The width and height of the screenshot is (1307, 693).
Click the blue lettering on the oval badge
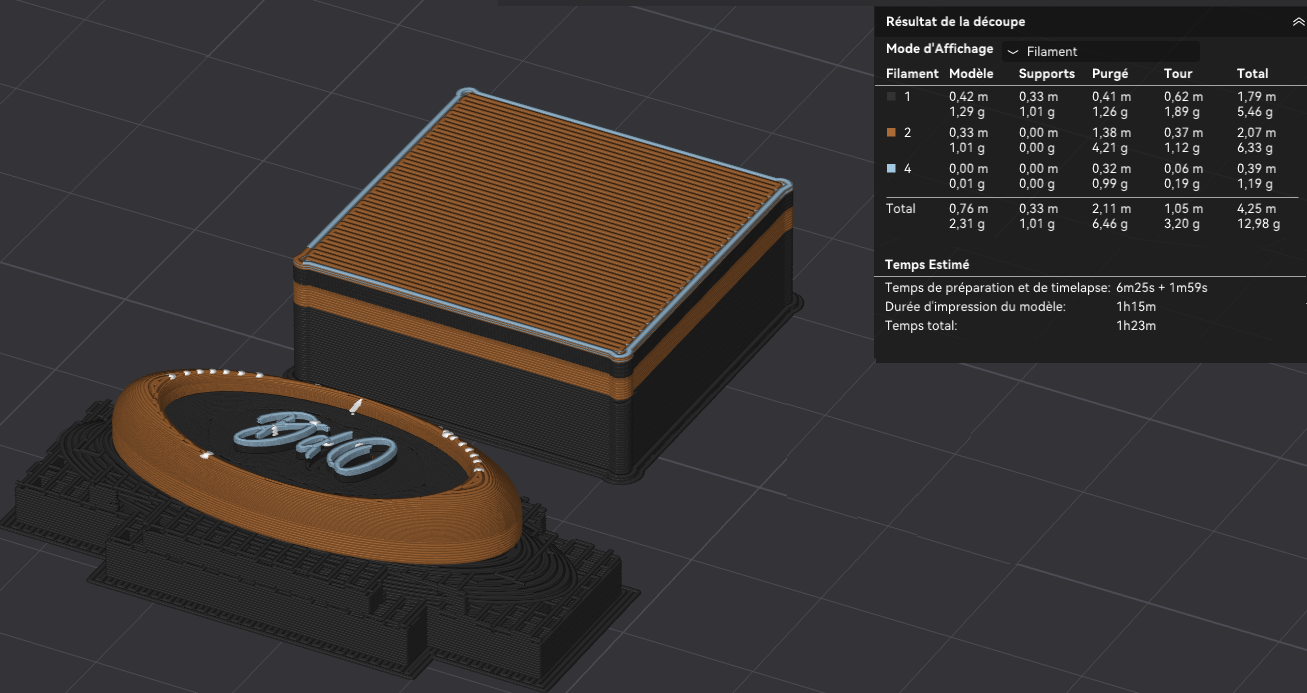coord(315,443)
